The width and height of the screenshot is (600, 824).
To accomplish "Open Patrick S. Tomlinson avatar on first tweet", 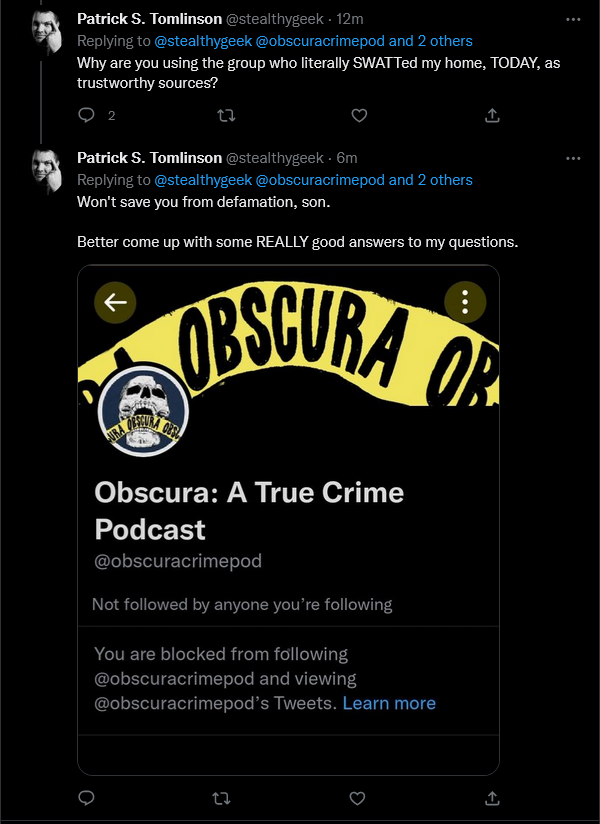I will click(x=47, y=33).
